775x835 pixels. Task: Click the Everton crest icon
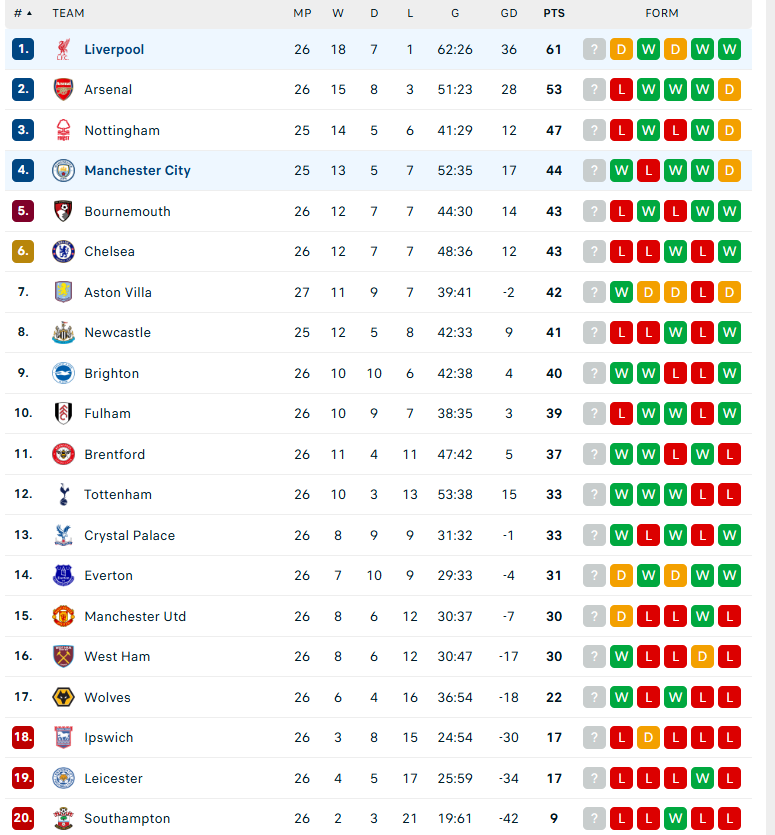click(x=63, y=575)
